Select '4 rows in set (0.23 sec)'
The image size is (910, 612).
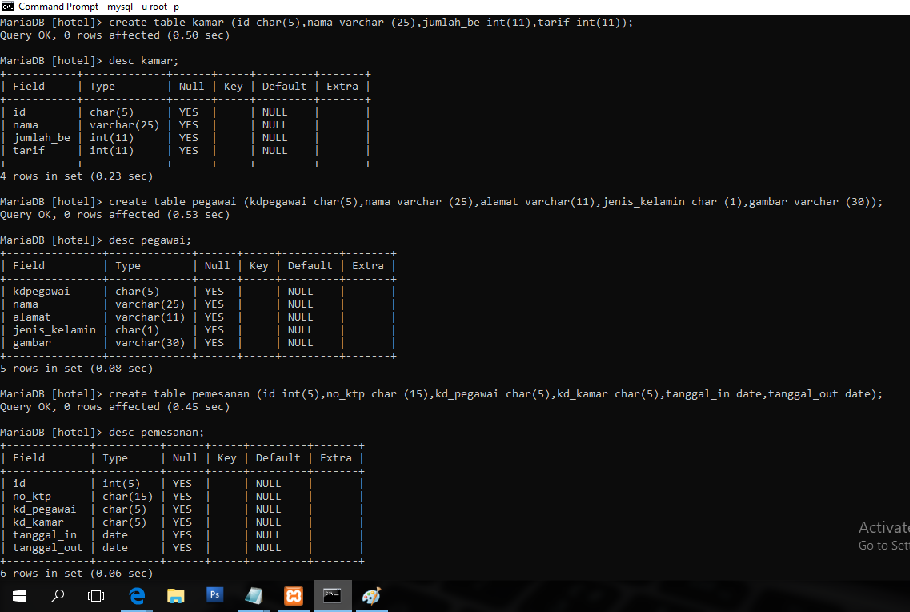tap(77, 176)
